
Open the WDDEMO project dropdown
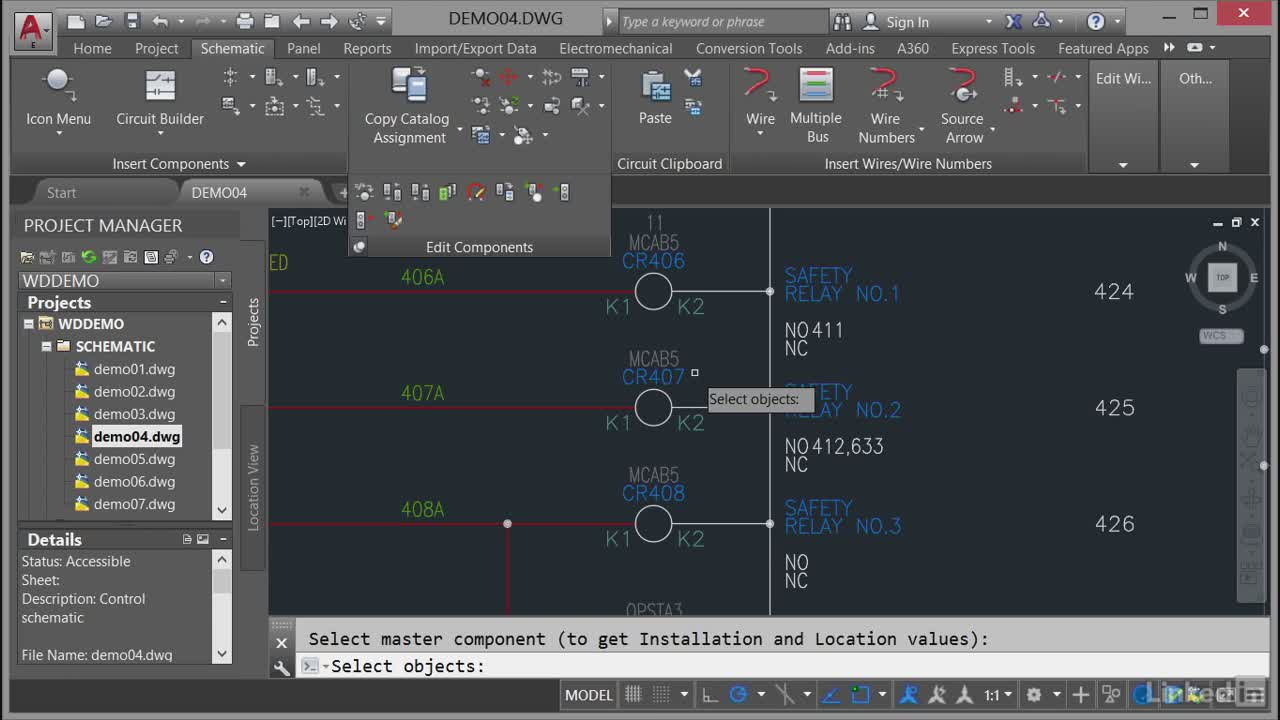tap(223, 281)
